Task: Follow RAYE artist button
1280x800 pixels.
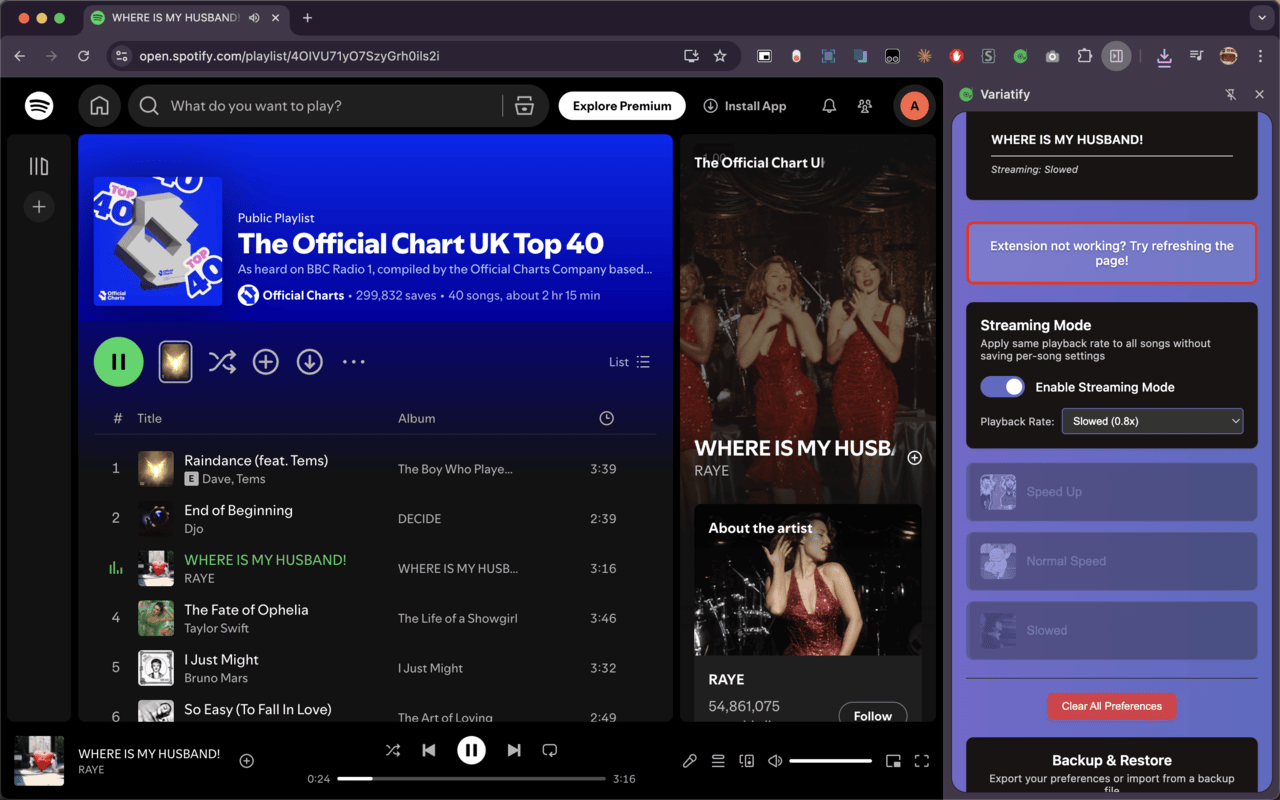Action: coord(872,716)
